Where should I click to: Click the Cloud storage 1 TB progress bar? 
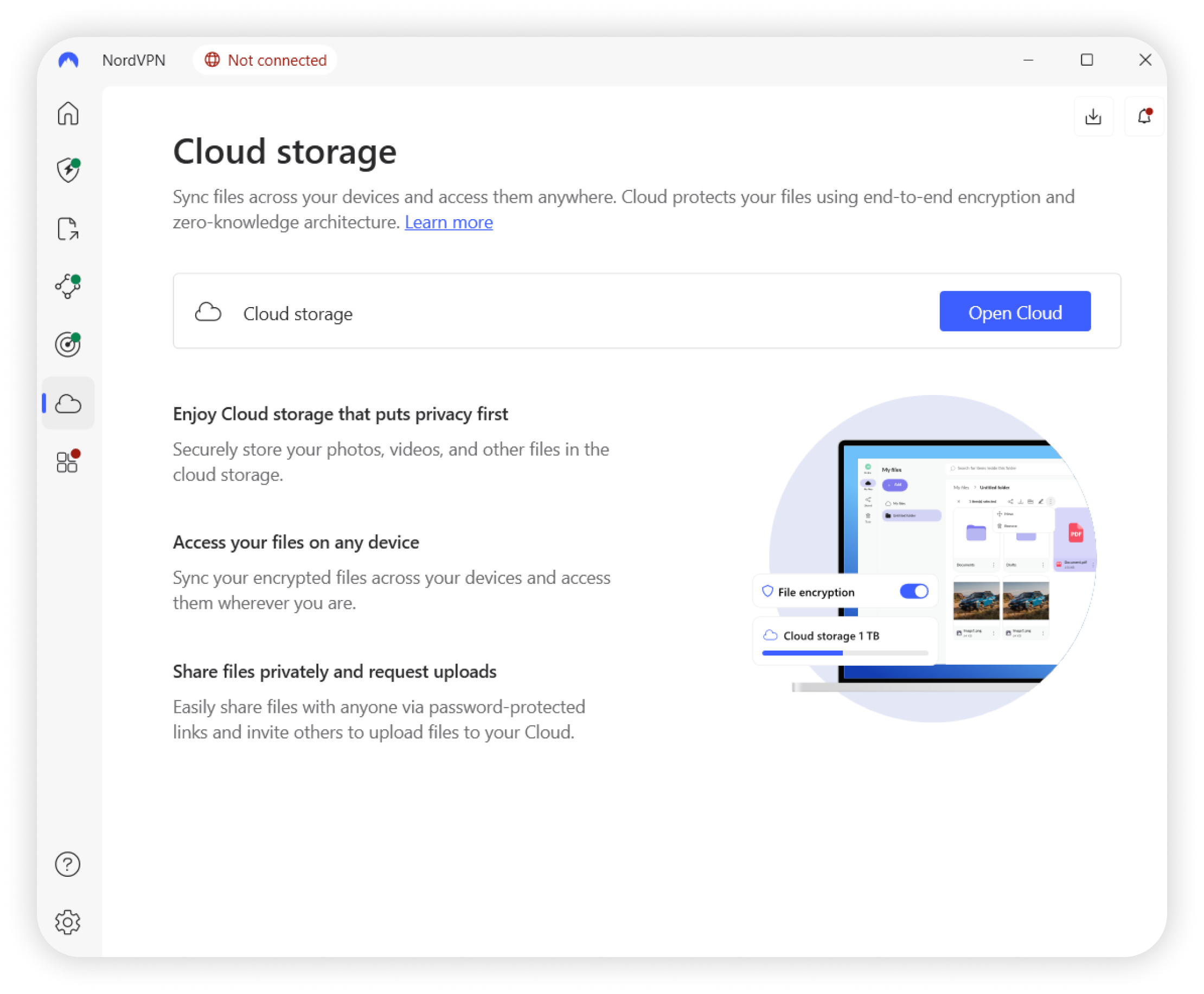[844, 653]
